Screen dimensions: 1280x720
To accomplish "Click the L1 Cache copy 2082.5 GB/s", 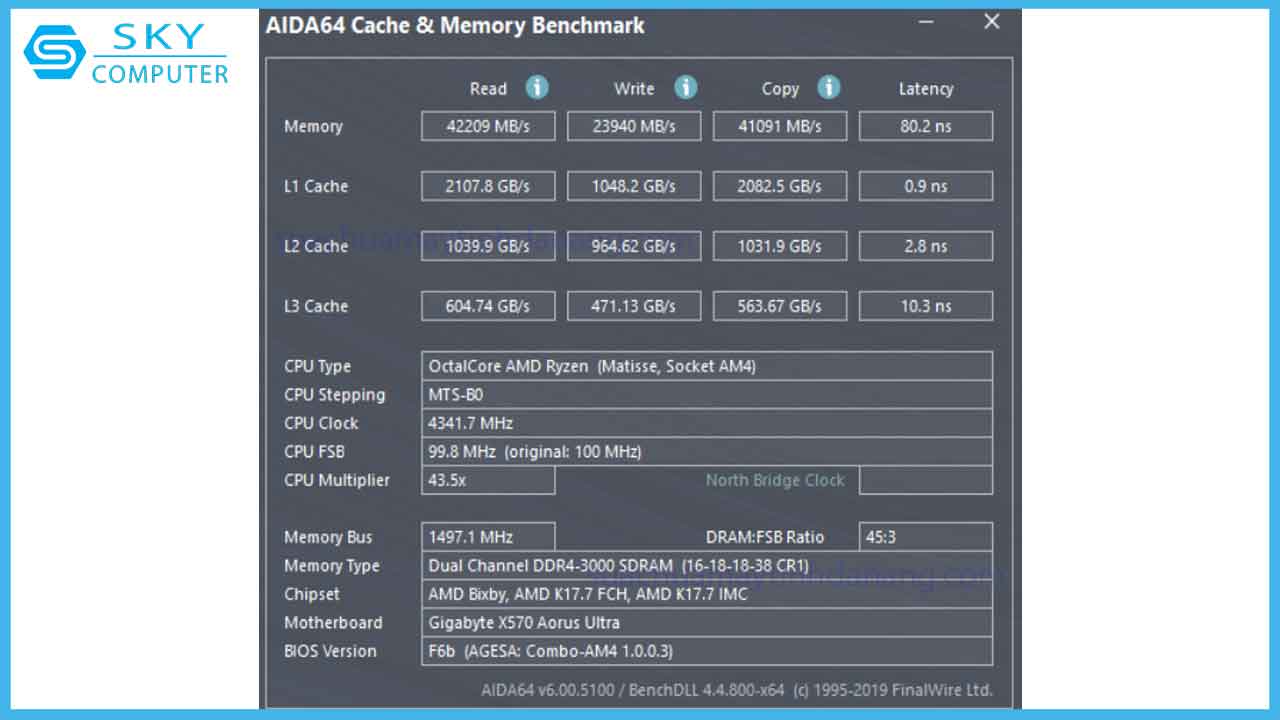I will click(x=780, y=186).
